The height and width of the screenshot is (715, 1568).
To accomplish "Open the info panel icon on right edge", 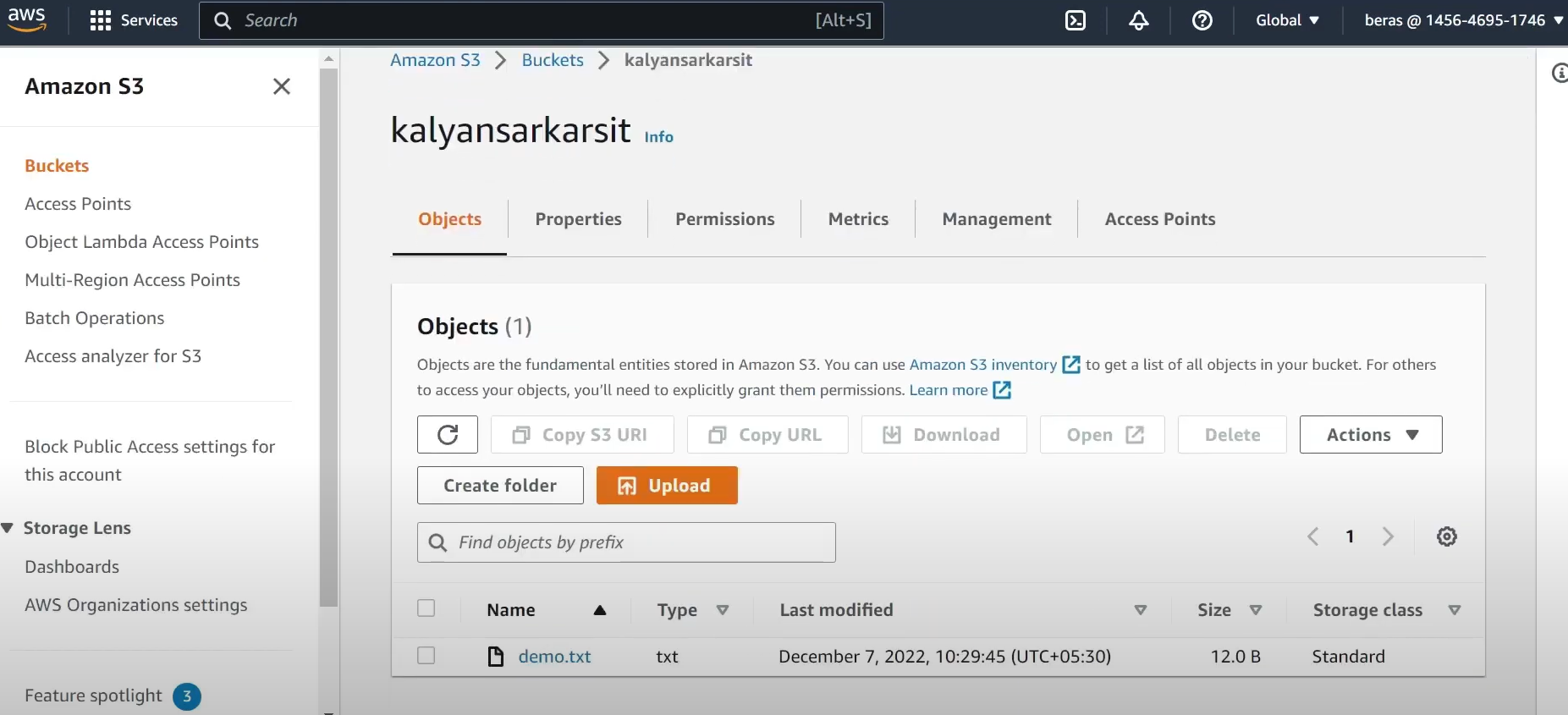I will [x=1560, y=74].
